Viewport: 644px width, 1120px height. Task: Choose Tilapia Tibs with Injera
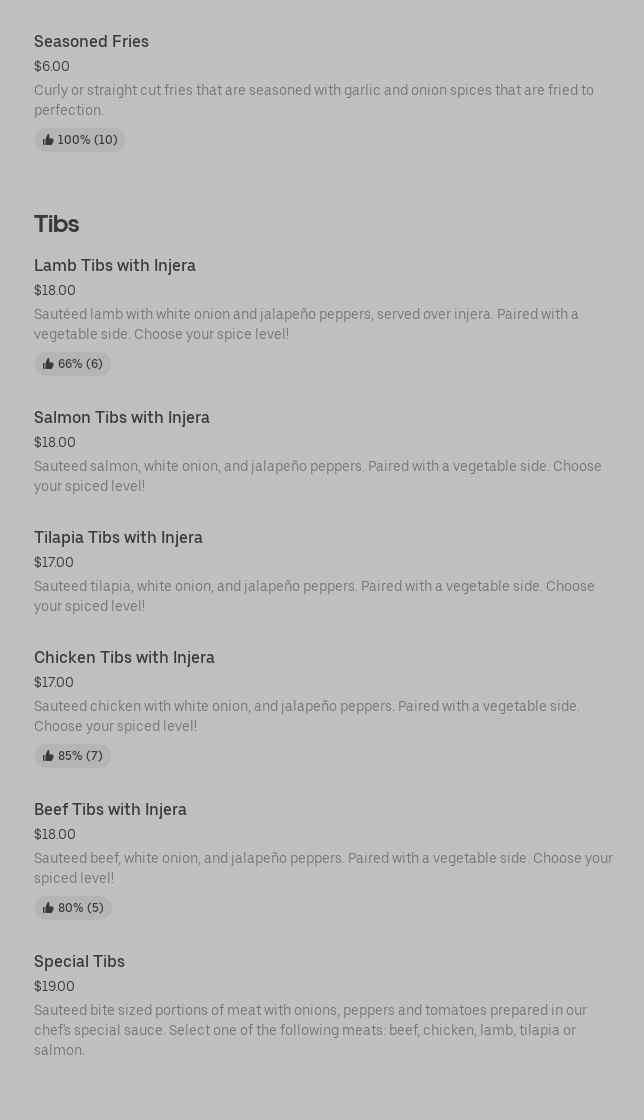118,537
